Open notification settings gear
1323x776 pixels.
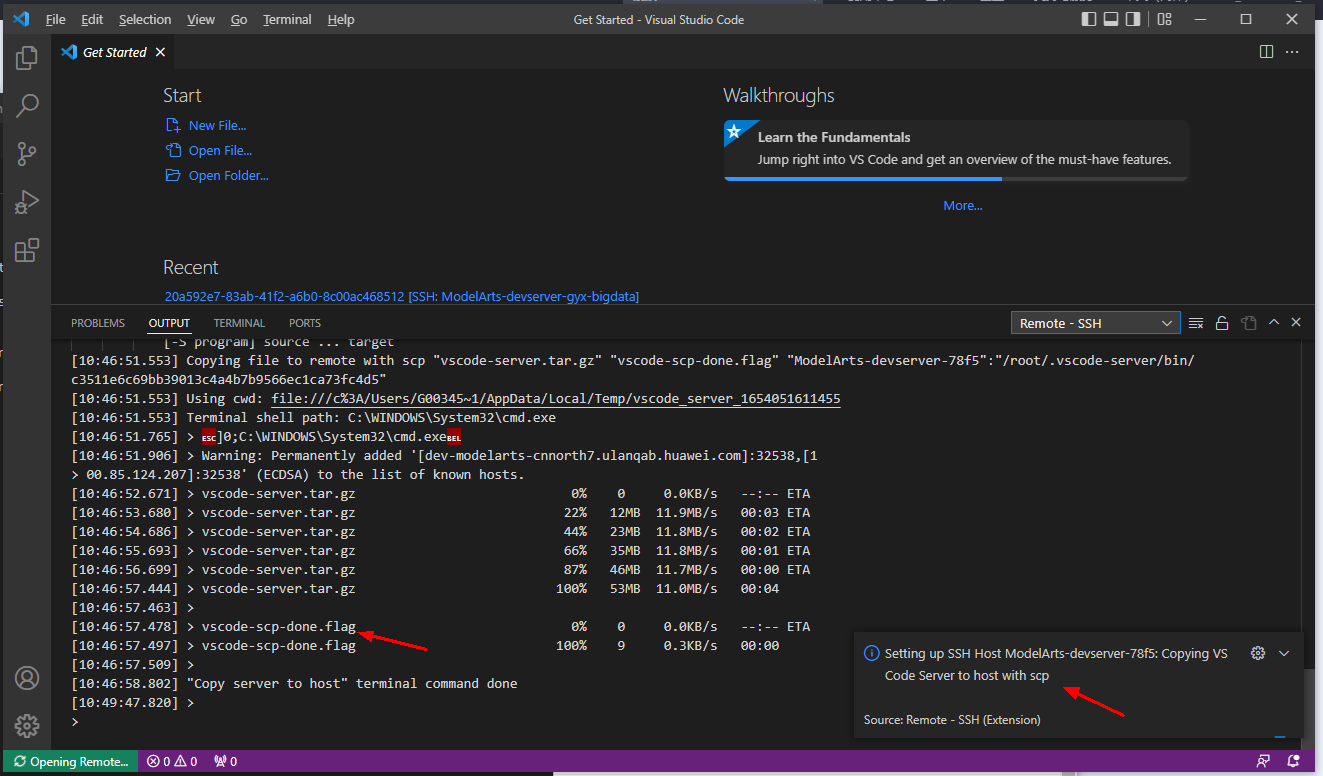pos(1258,653)
